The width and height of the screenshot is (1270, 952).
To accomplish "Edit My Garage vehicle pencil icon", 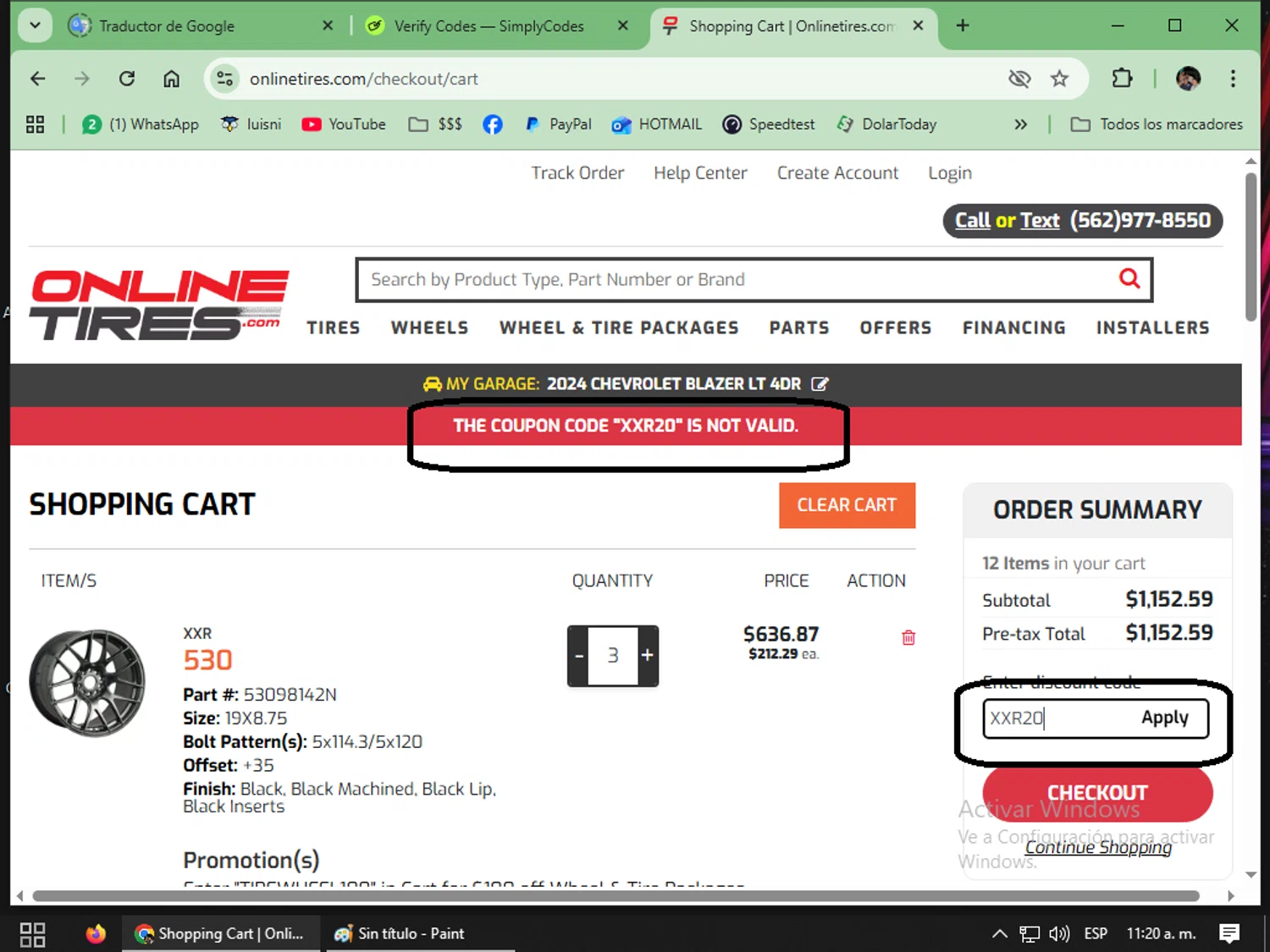I will coord(820,384).
